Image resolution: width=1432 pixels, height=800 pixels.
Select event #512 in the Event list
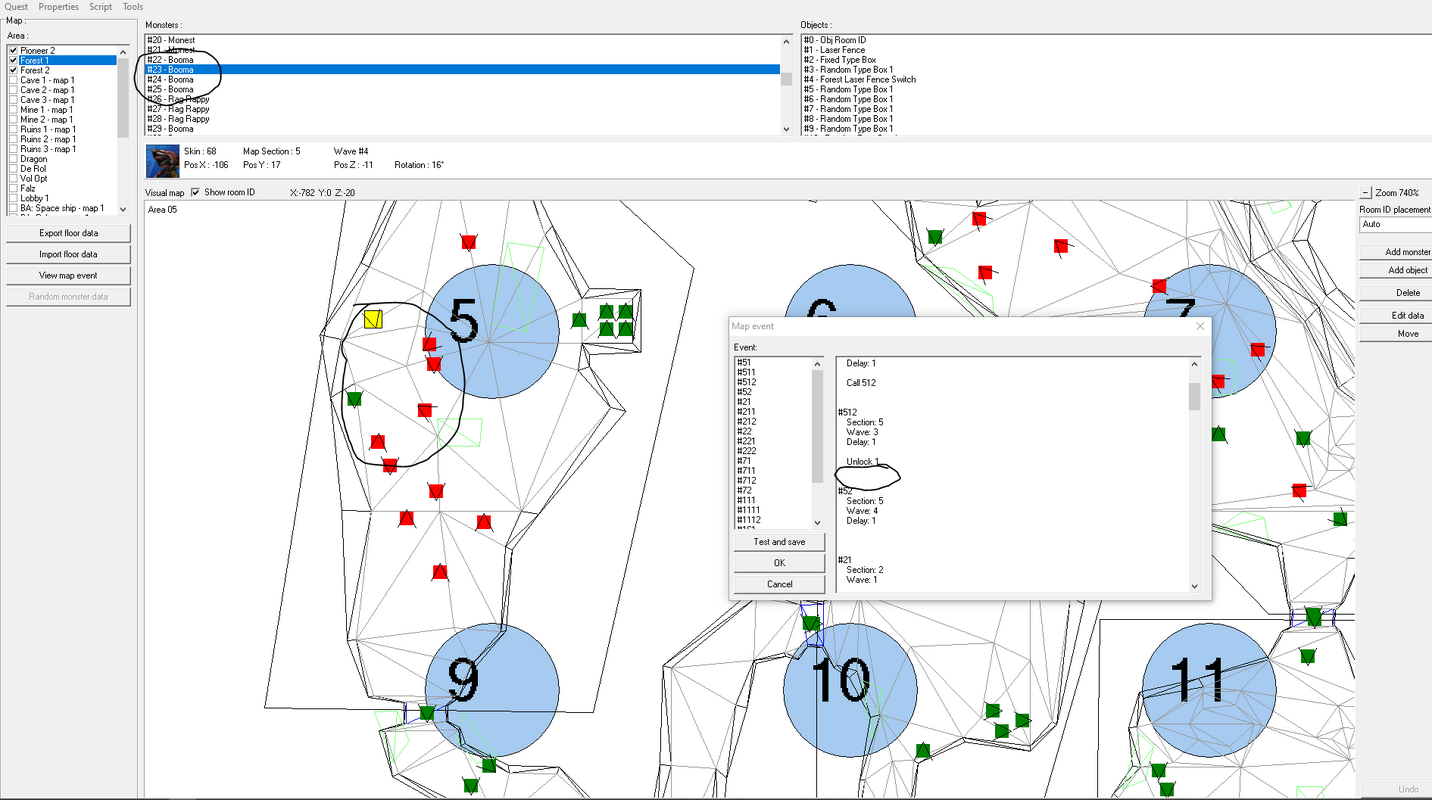[x=747, y=382]
